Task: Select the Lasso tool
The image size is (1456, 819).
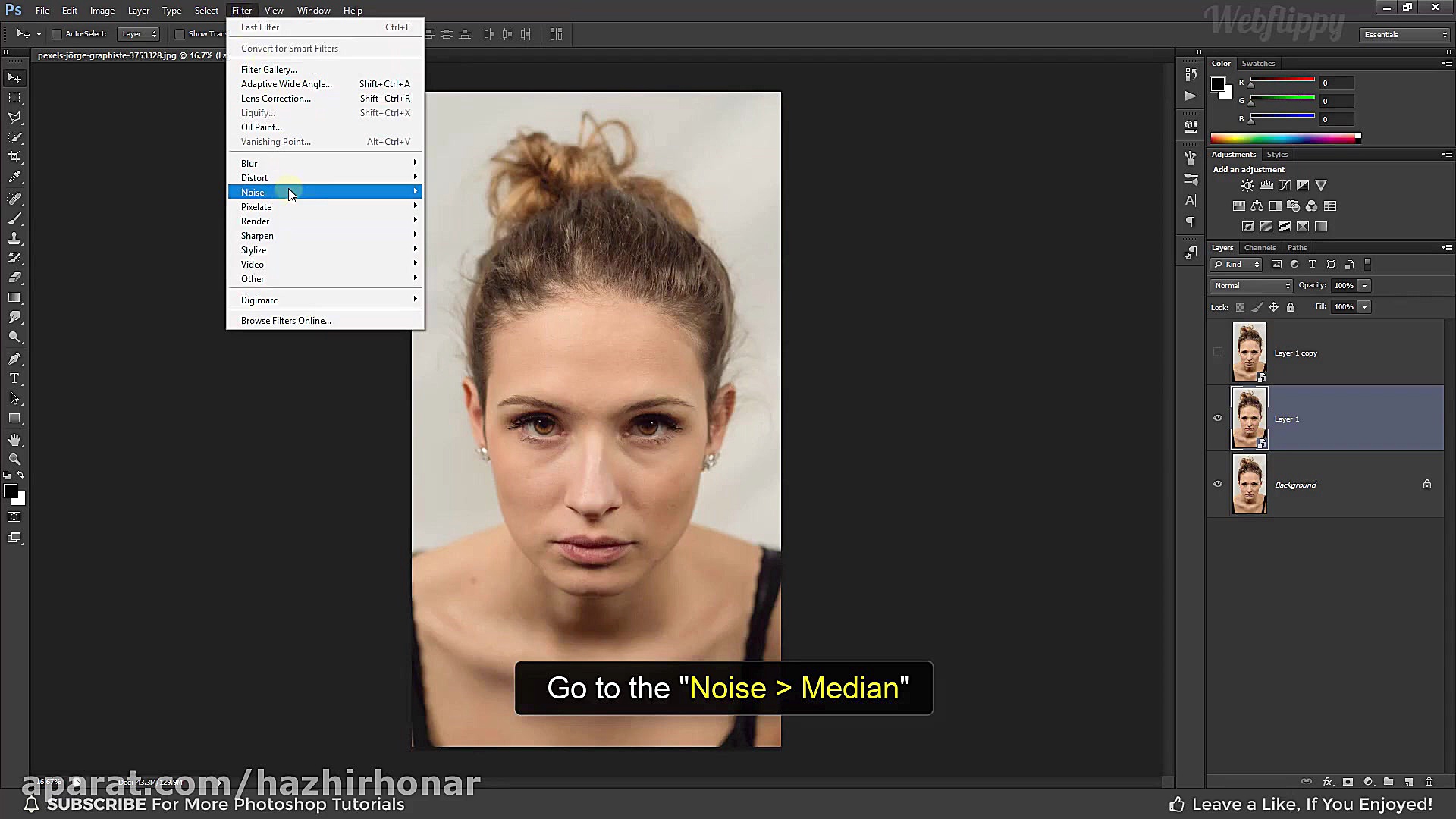Action: [14, 118]
